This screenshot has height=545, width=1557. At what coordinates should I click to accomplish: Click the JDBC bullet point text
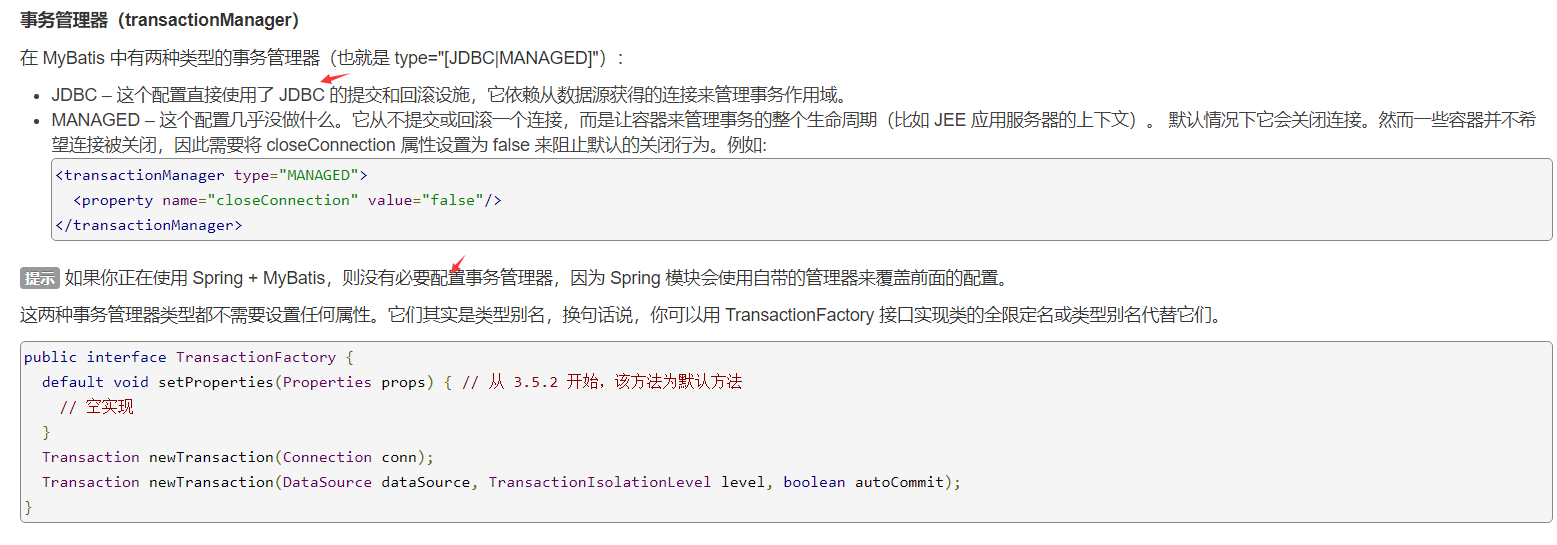449,96
